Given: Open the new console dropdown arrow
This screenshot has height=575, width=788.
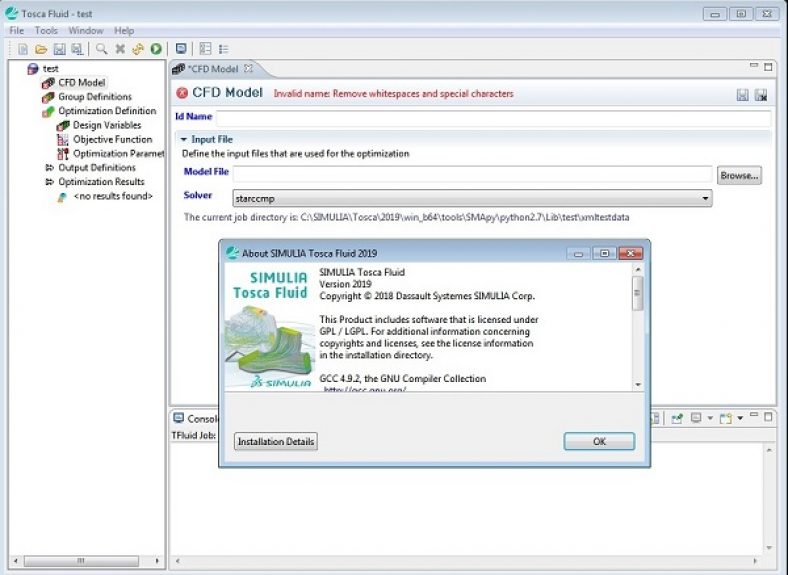Looking at the screenshot, I should click(x=740, y=418).
